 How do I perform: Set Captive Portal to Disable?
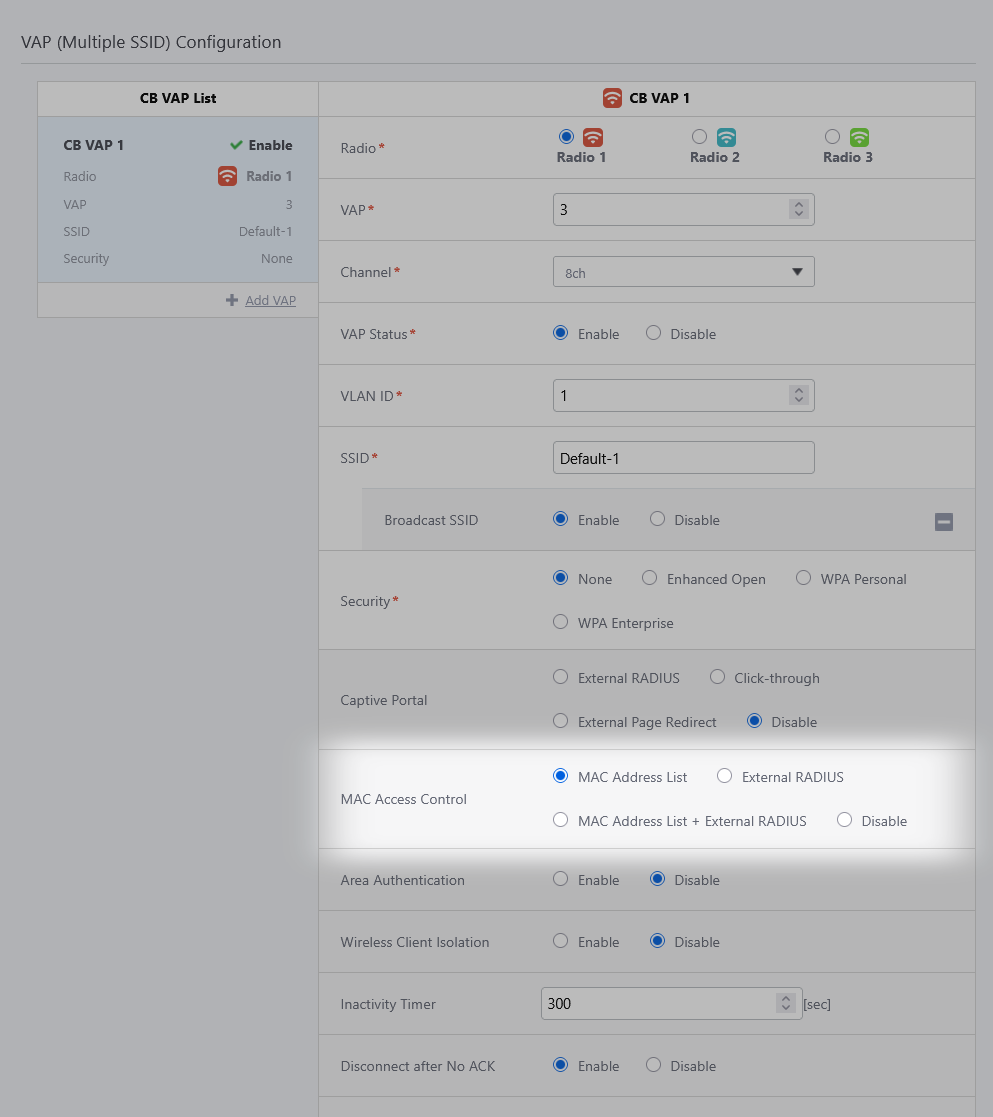[x=754, y=721]
